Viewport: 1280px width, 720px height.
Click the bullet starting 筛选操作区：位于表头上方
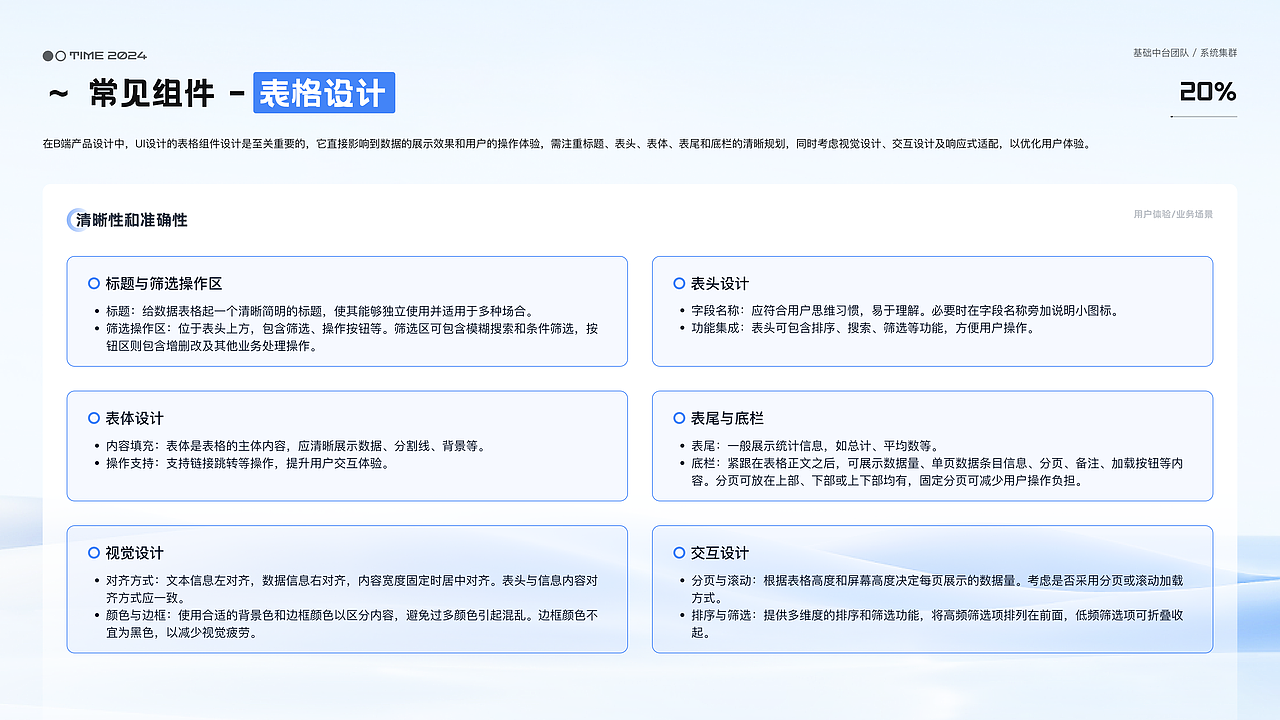click(346, 337)
